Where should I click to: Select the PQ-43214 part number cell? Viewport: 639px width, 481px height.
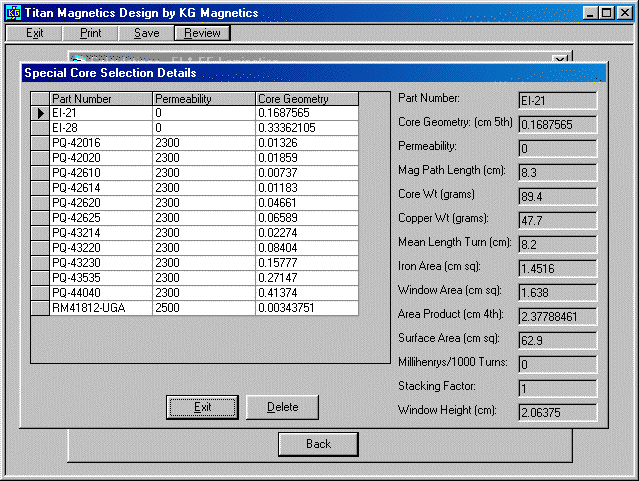tap(101, 233)
